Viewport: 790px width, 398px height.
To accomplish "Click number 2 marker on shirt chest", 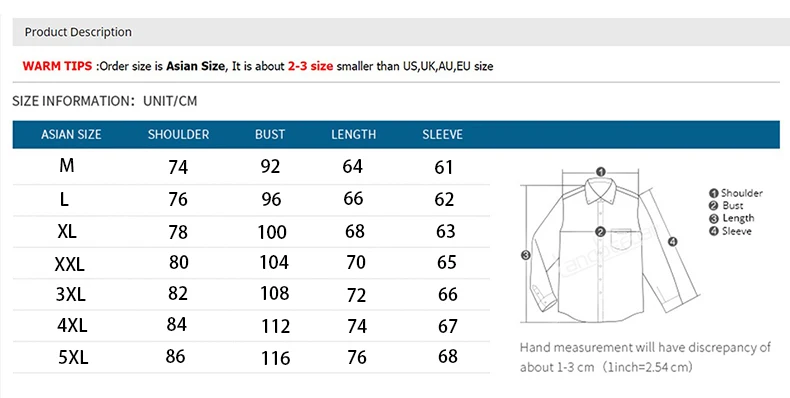I will [600, 232].
